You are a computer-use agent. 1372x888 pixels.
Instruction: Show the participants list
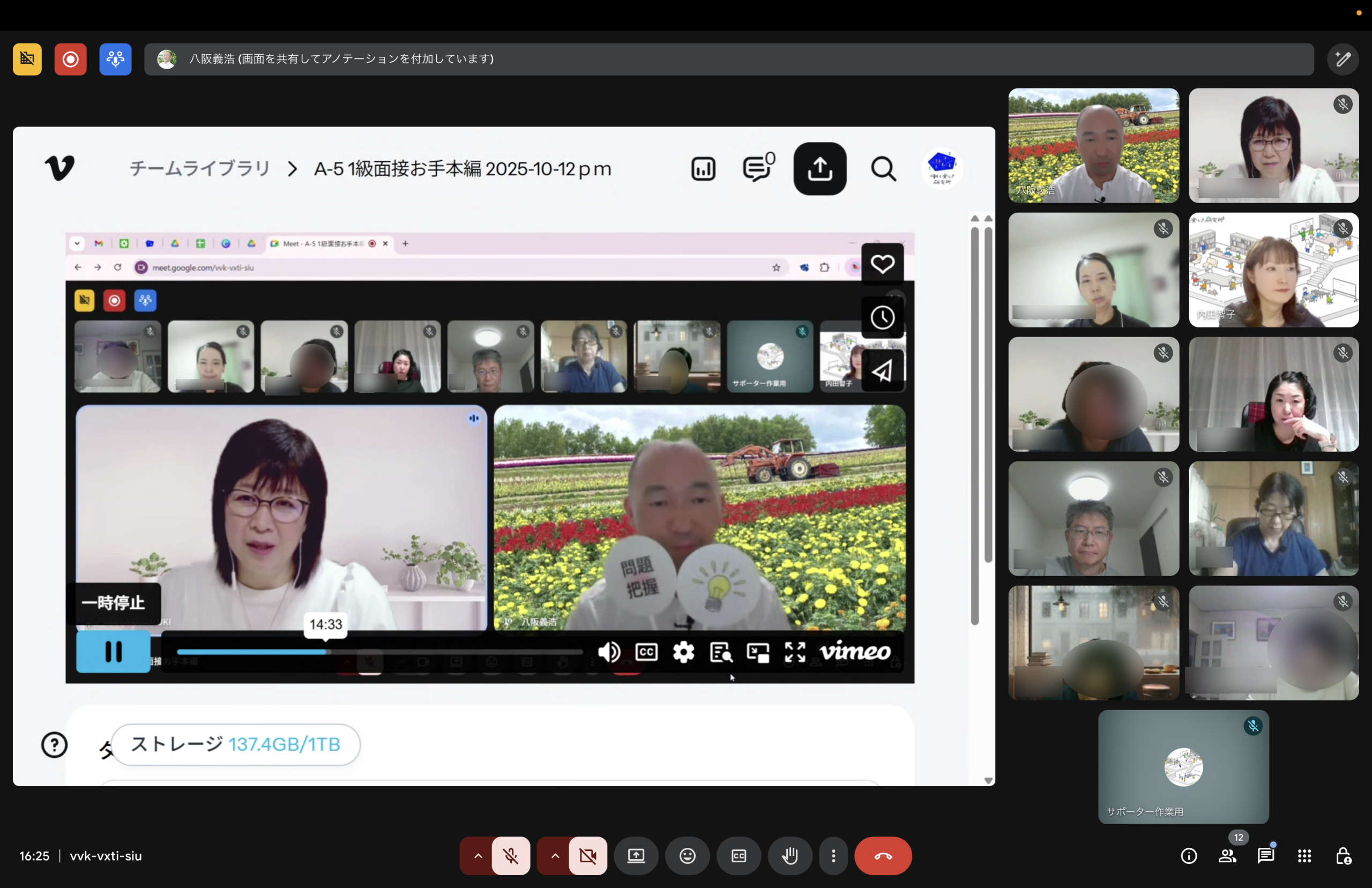1227,856
